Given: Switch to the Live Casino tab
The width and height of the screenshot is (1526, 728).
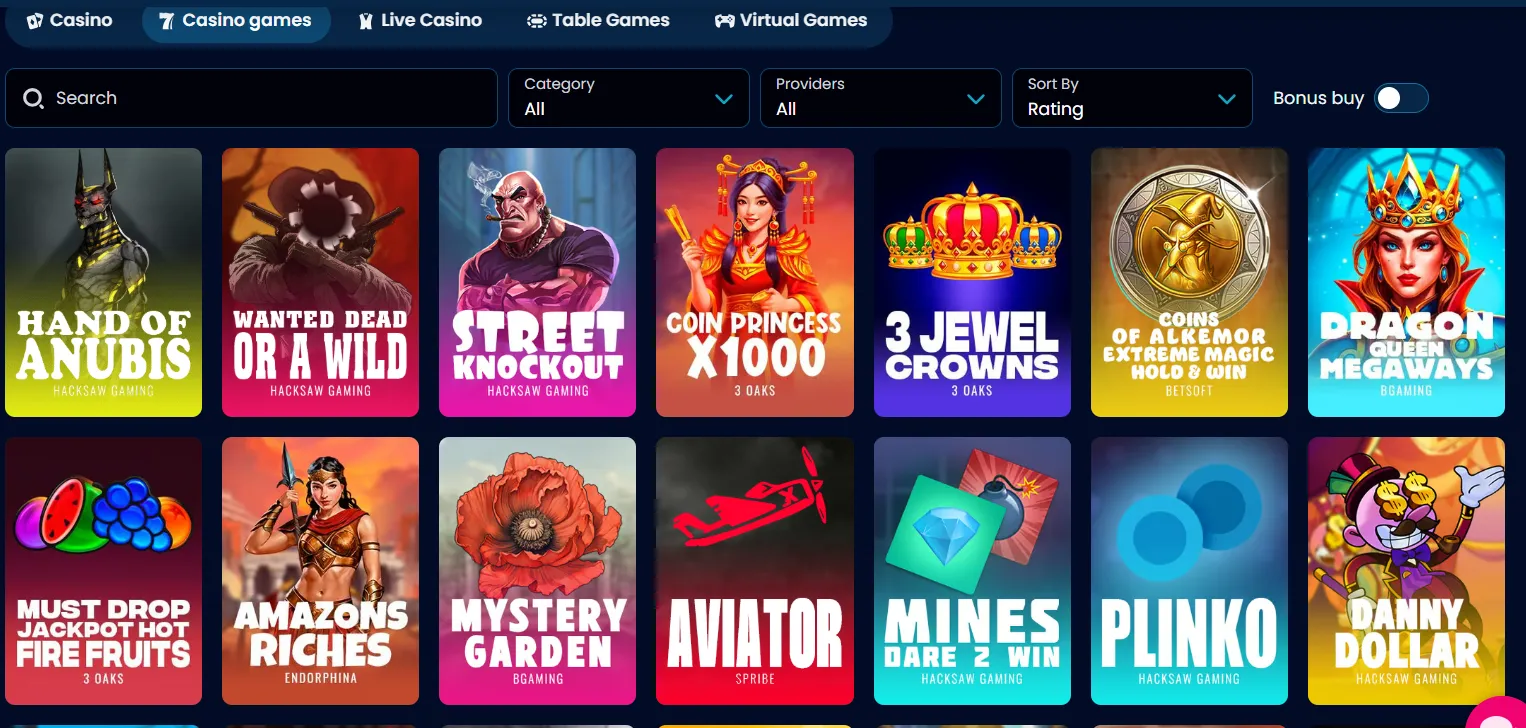Looking at the screenshot, I should tap(420, 20).
